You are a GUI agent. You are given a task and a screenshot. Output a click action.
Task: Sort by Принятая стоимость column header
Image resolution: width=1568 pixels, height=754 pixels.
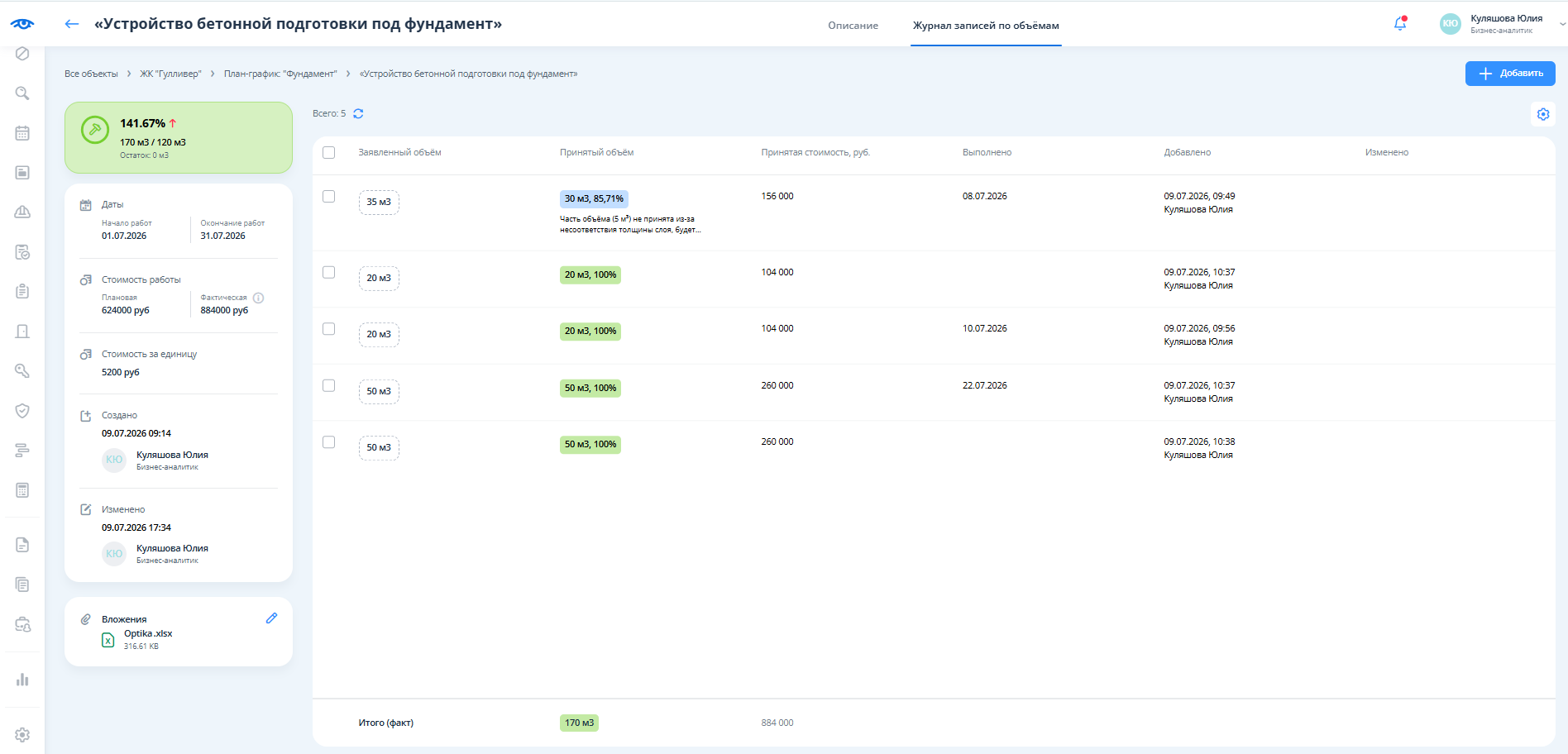815,152
